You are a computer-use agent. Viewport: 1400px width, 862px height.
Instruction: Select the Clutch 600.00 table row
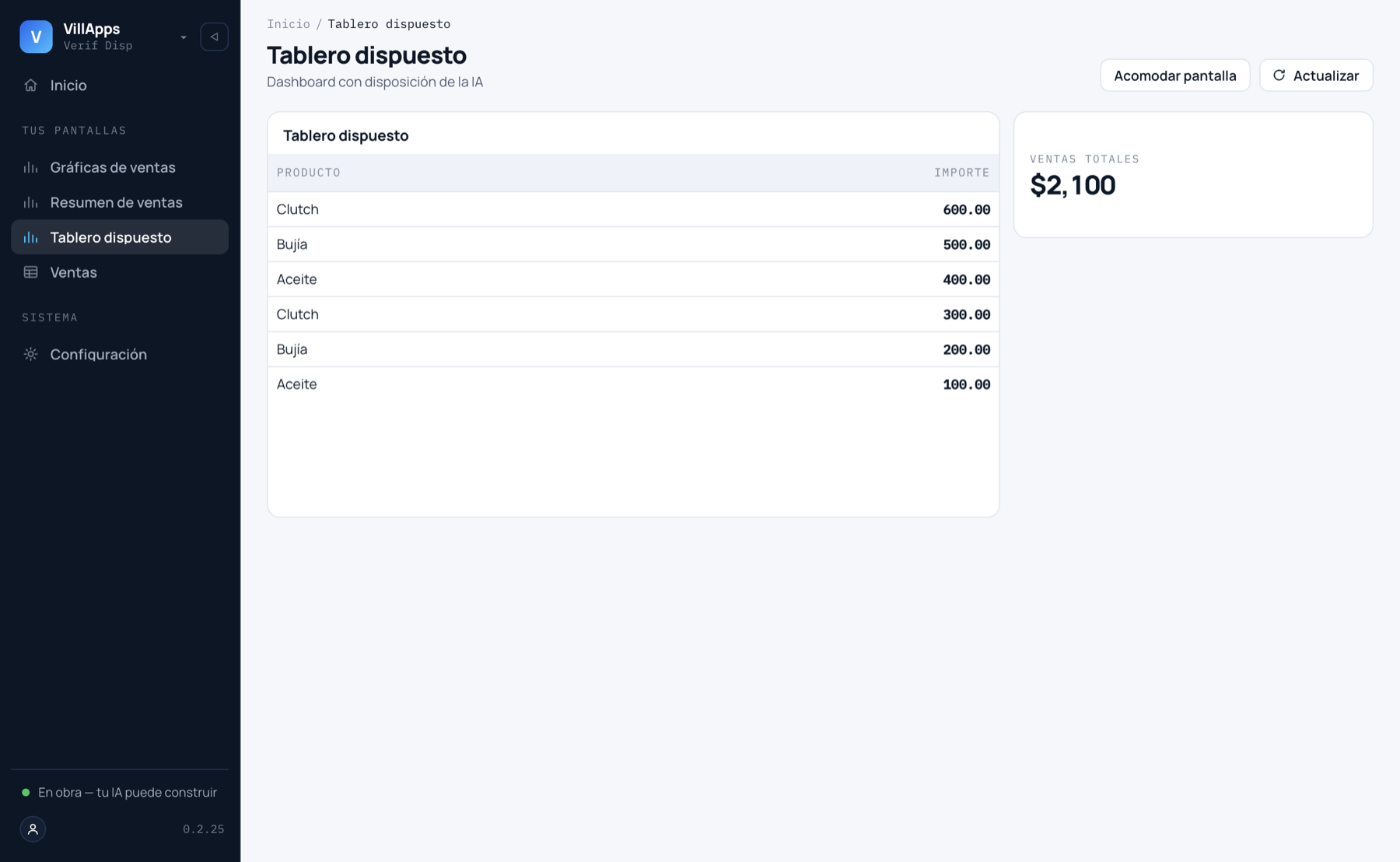(x=633, y=209)
